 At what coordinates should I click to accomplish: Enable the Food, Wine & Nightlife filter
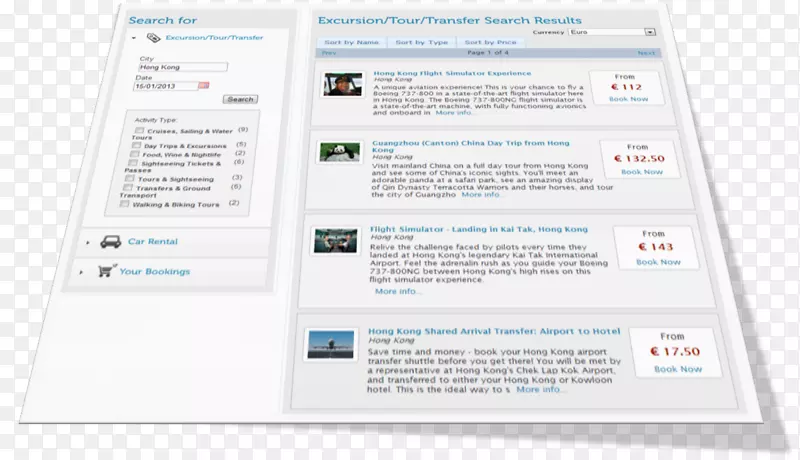point(135,155)
